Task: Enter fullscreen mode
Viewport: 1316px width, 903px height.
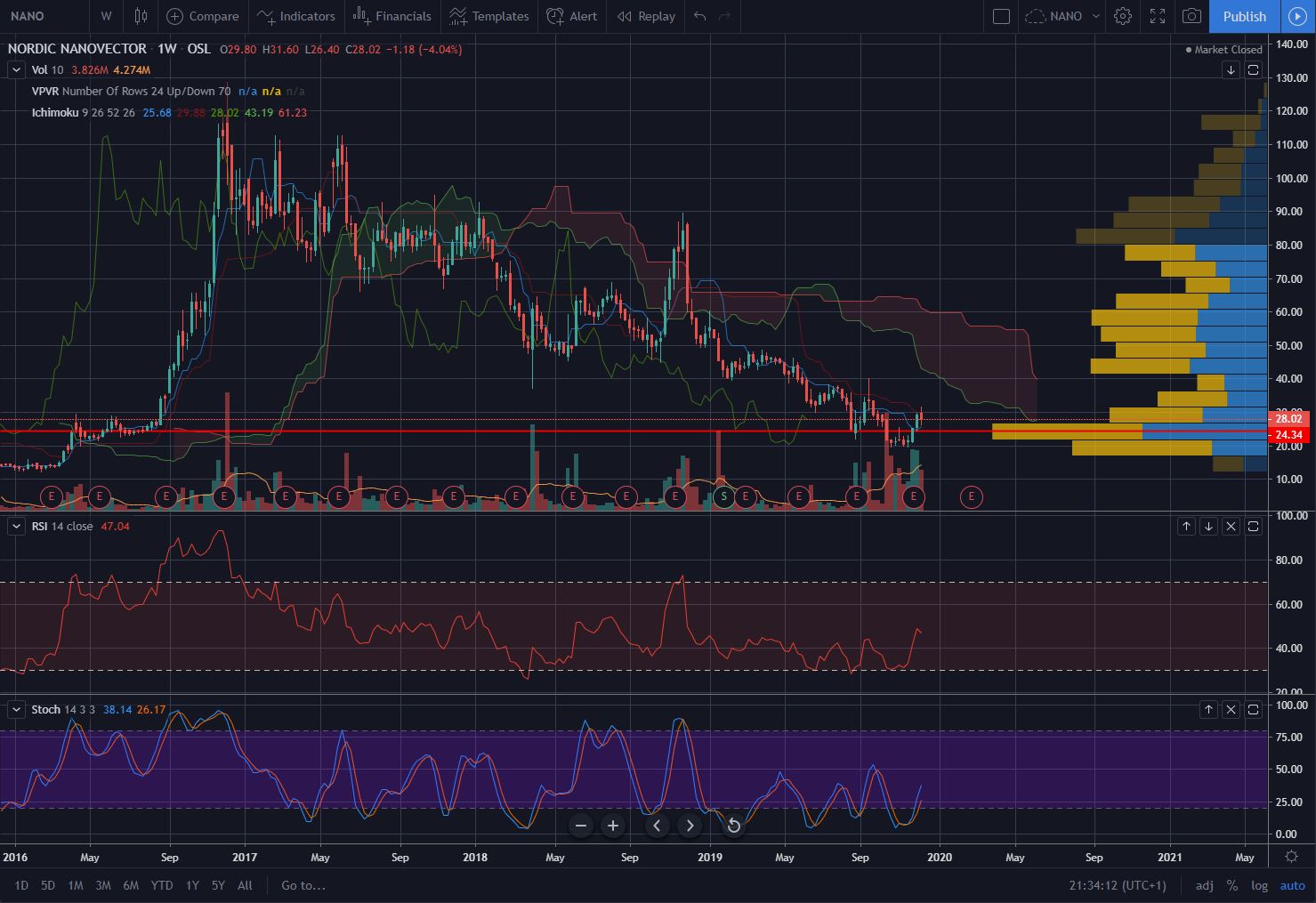Action: [x=1158, y=16]
